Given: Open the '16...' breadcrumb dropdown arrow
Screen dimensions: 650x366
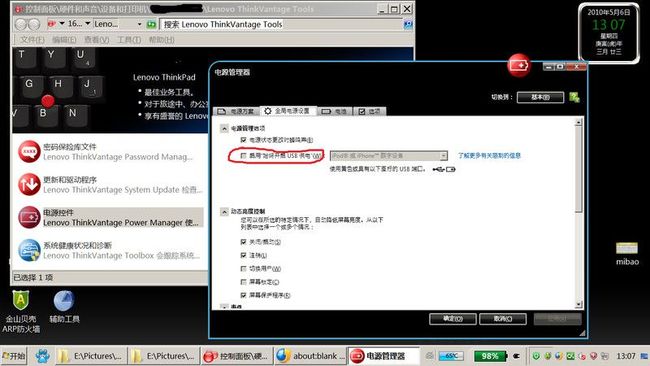Looking at the screenshot, I should coord(87,24).
